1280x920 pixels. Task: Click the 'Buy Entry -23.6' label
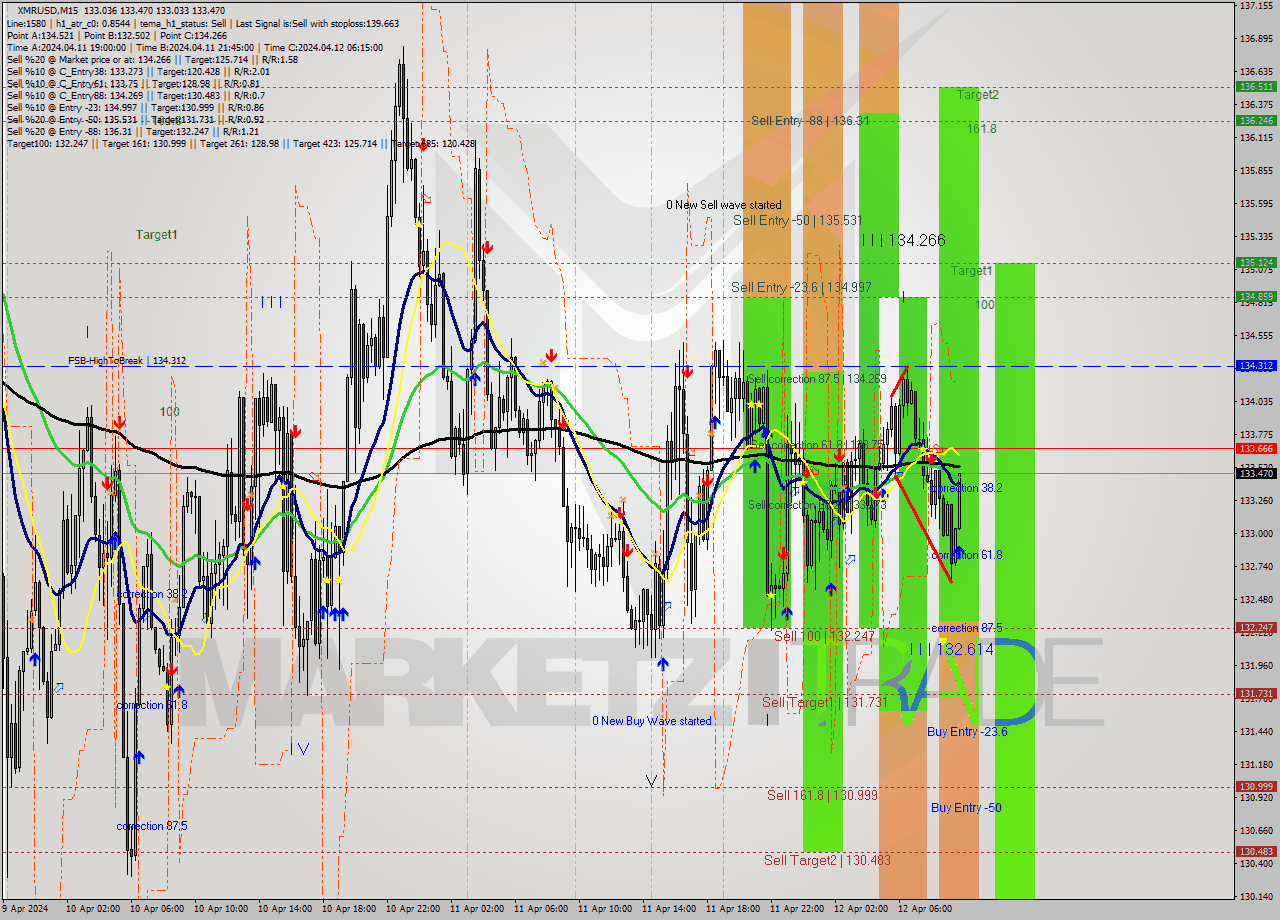[x=967, y=732]
